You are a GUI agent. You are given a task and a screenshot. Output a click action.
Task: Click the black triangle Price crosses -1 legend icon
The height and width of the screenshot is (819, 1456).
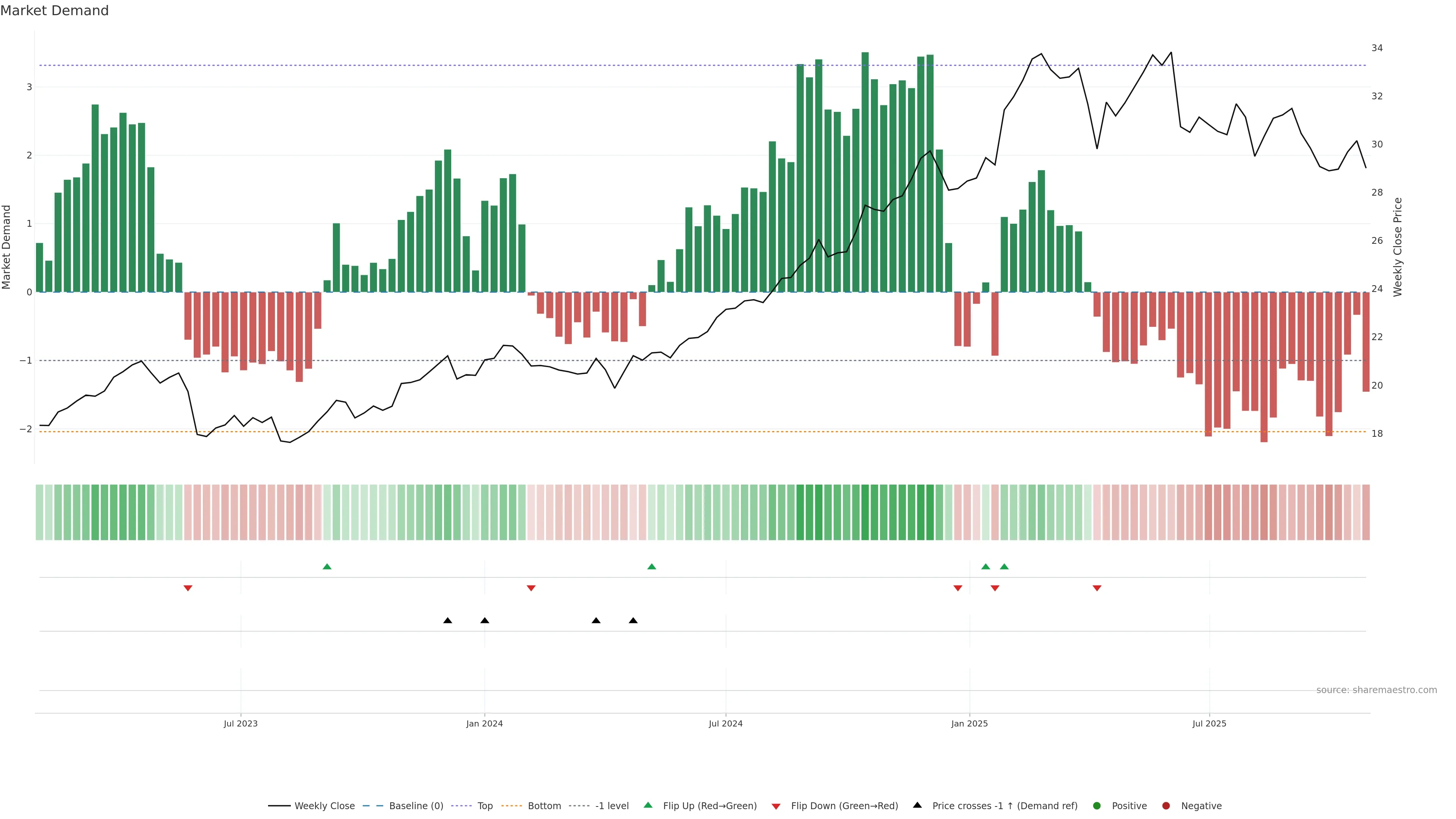(x=917, y=805)
